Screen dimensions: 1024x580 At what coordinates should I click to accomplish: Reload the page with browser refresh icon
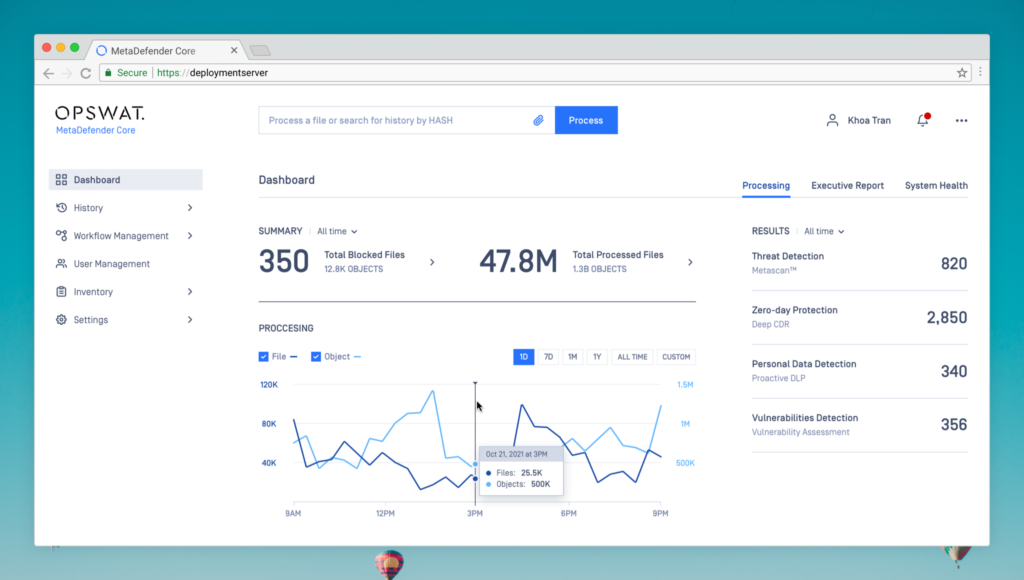86,73
